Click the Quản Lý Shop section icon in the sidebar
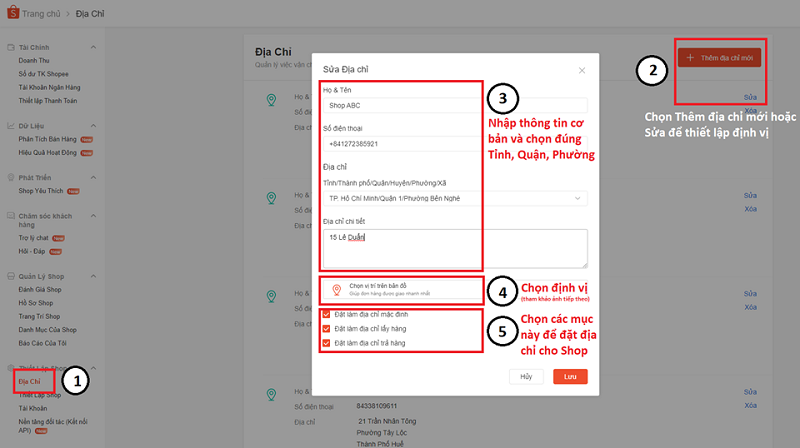 click(x=10, y=275)
